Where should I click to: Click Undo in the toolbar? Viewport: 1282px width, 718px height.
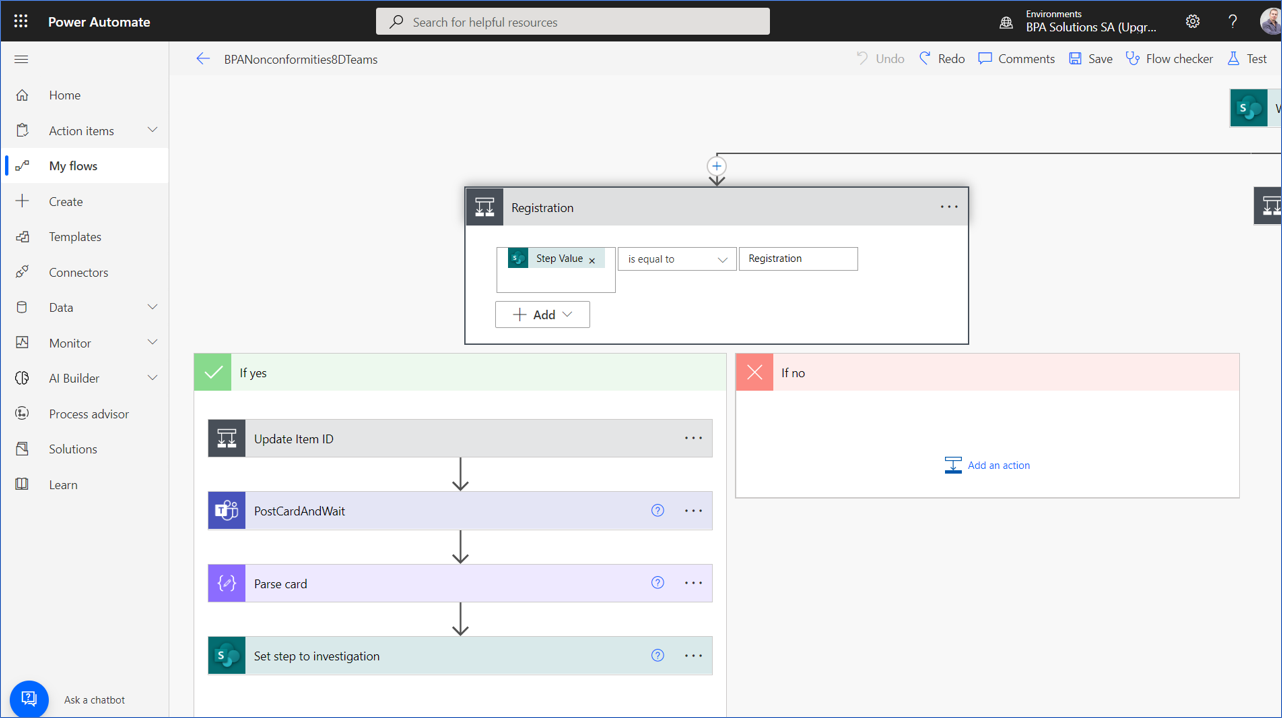coord(879,59)
